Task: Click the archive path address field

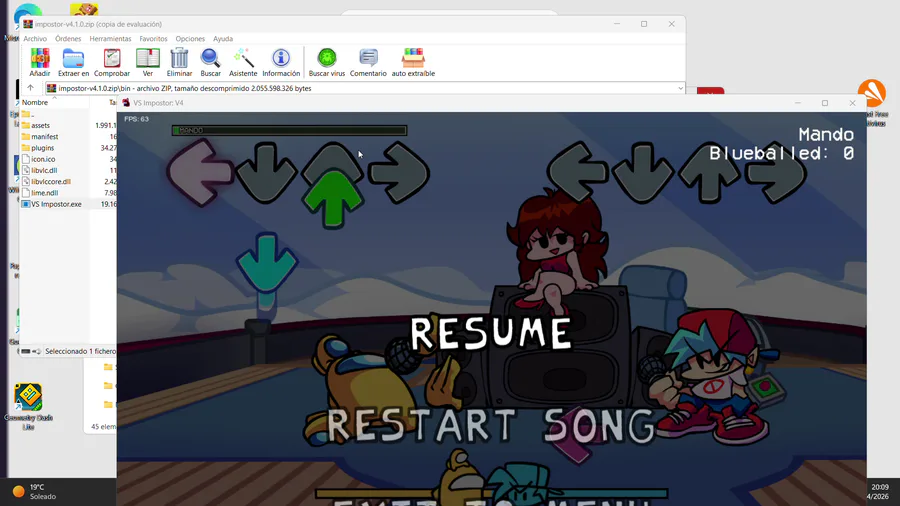Action: pos(364,88)
